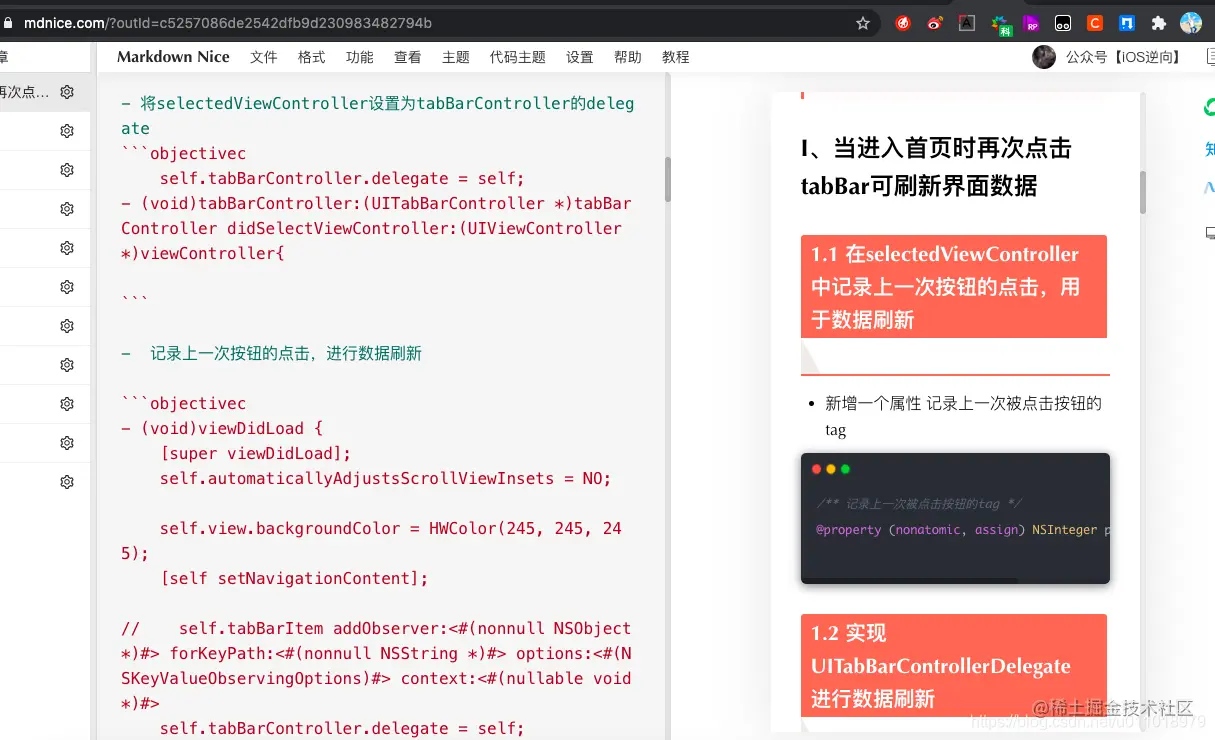Open the 代码主题 dropdown menu

click(517, 57)
